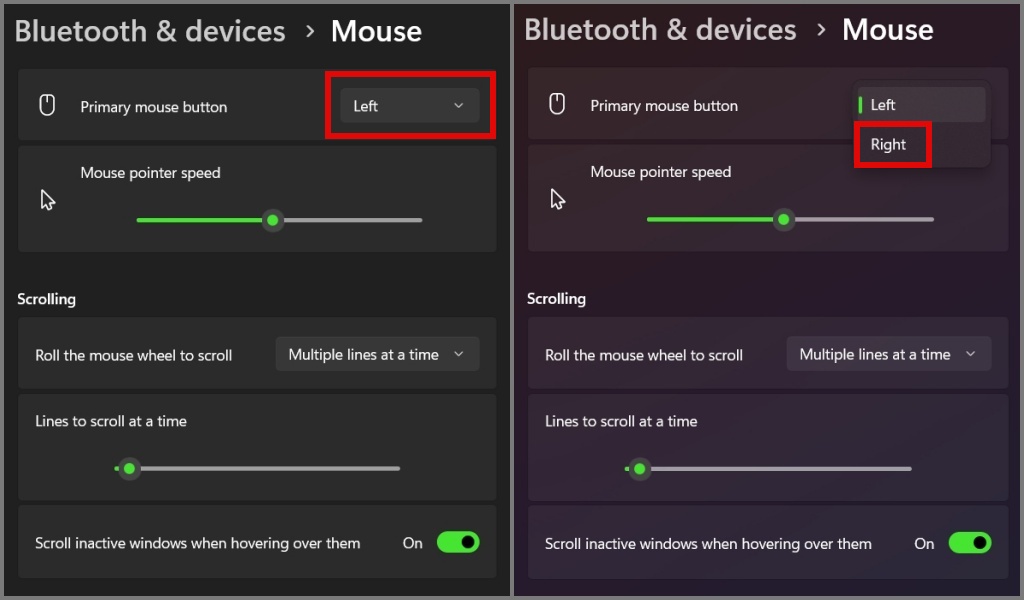Click Mouse pointer speed slider handle, left-hand screenshot
Screen dimensions: 1024x600
[272, 220]
